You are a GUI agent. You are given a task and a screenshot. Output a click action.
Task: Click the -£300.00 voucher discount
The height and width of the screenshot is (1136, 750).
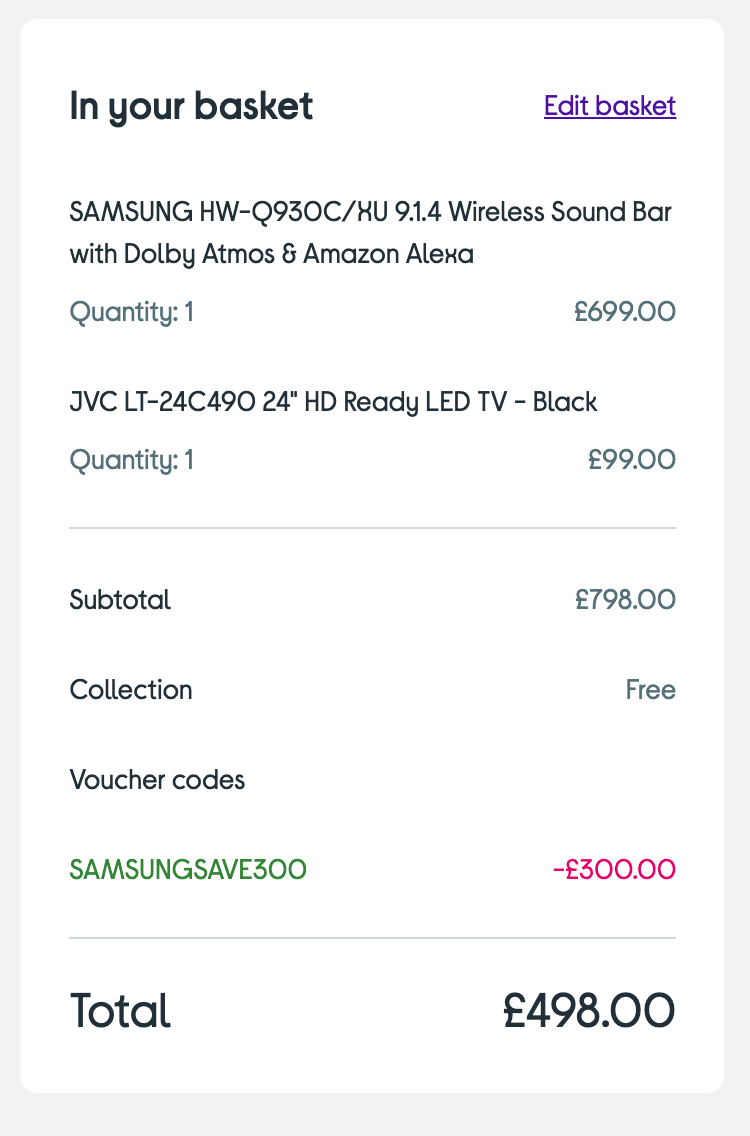pyautogui.click(x=614, y=870)
